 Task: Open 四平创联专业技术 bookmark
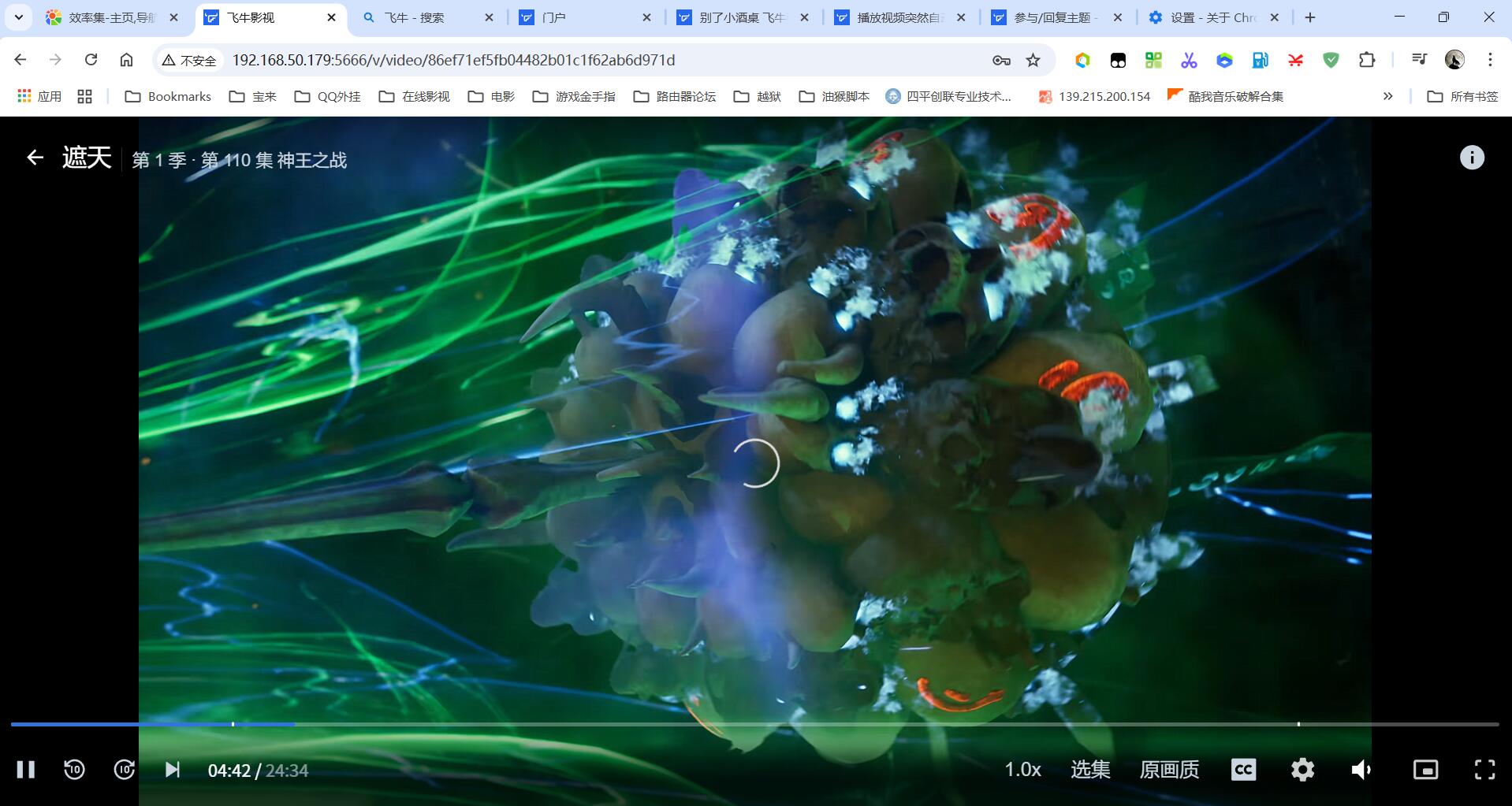click(x=948, y=96)
